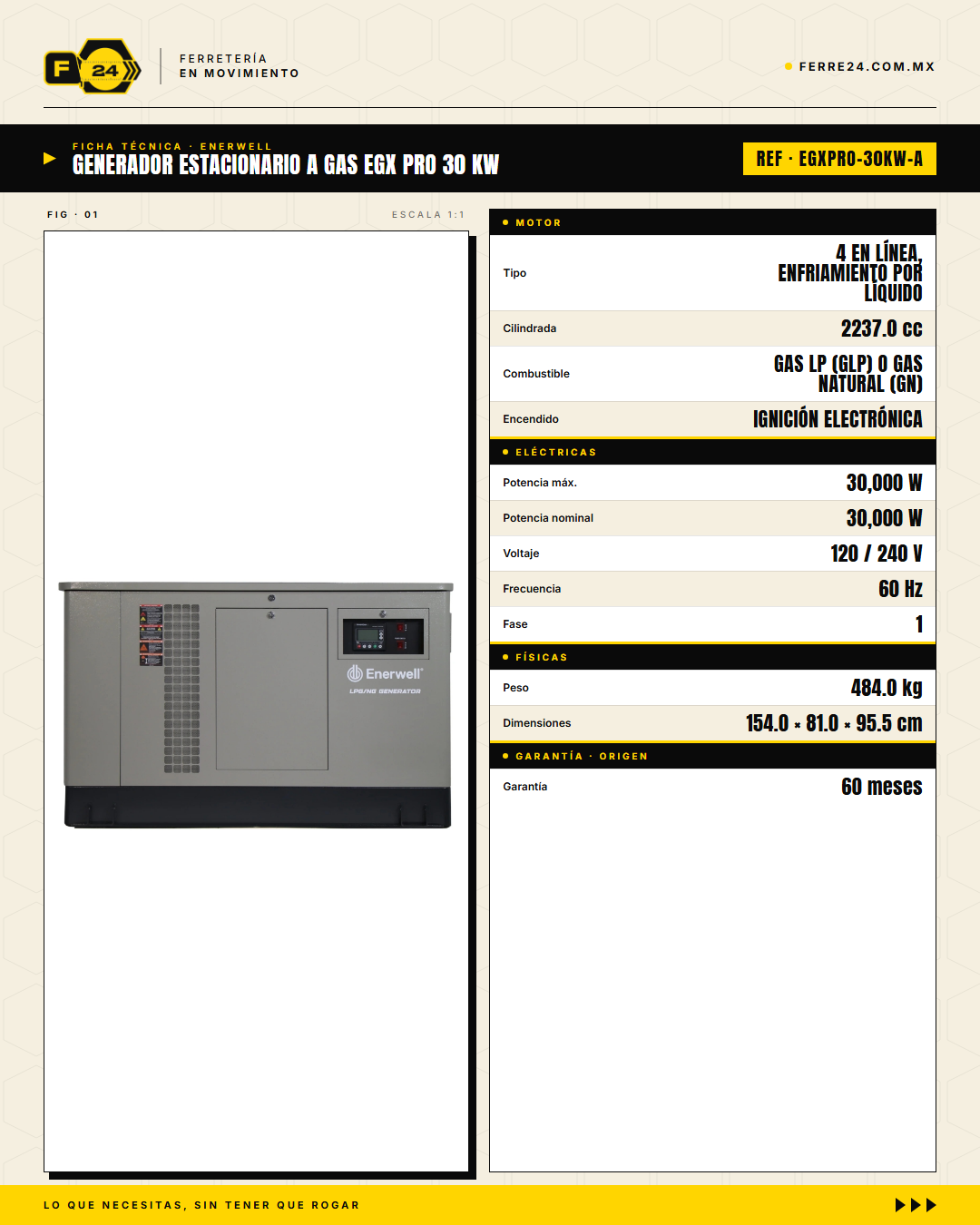The height and width of the screenshot is (1225, 980).
Task: Click the 'FERRETERÍA EN MOVIMIENTO' tagline
Action: pos(240,66)
